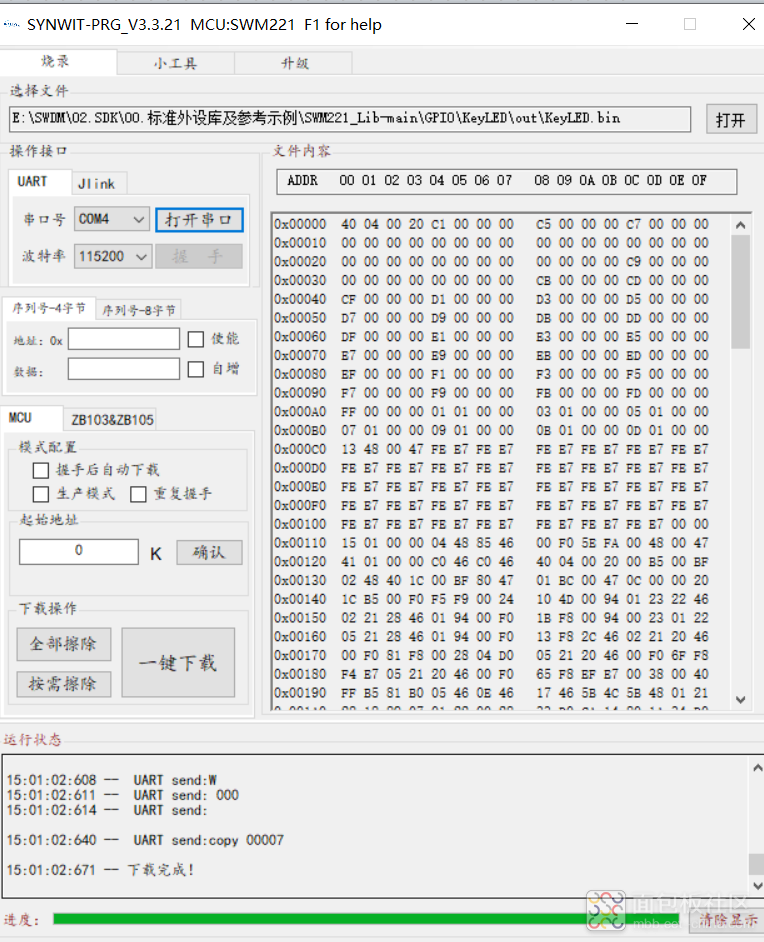764x942 pixels.
Task: Click 全部擦除 erase all button
Action: pos(63,644)
